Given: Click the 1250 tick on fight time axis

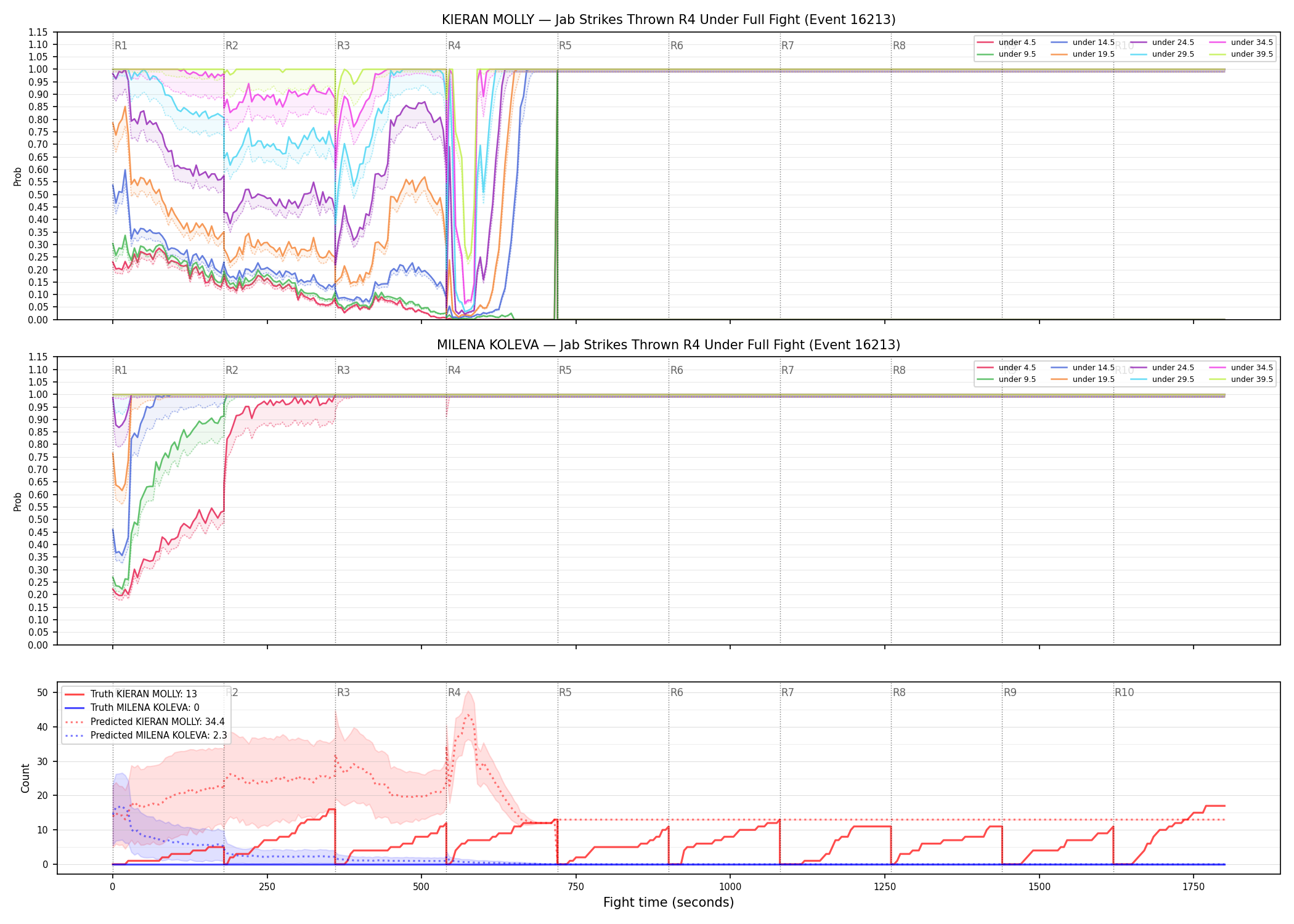Looking at the screenshot, I should [x=885, y=887].
